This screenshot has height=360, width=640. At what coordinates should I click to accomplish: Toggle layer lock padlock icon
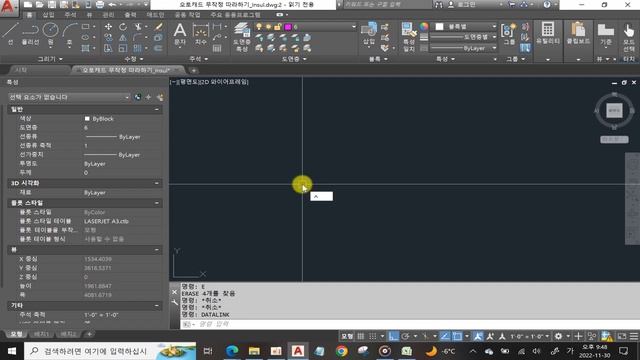pos(278,27)
